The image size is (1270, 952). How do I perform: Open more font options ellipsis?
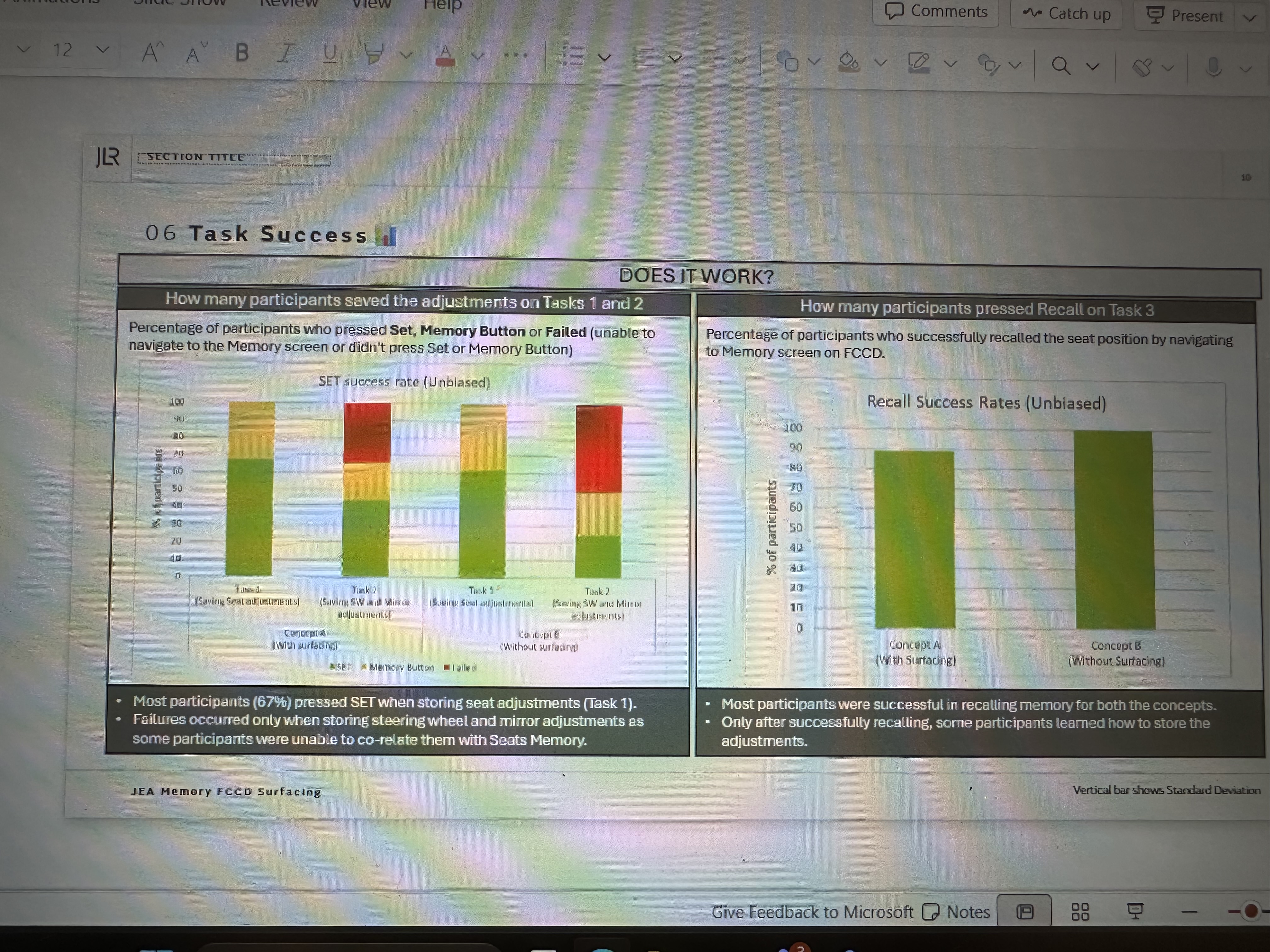coord(515,56)
